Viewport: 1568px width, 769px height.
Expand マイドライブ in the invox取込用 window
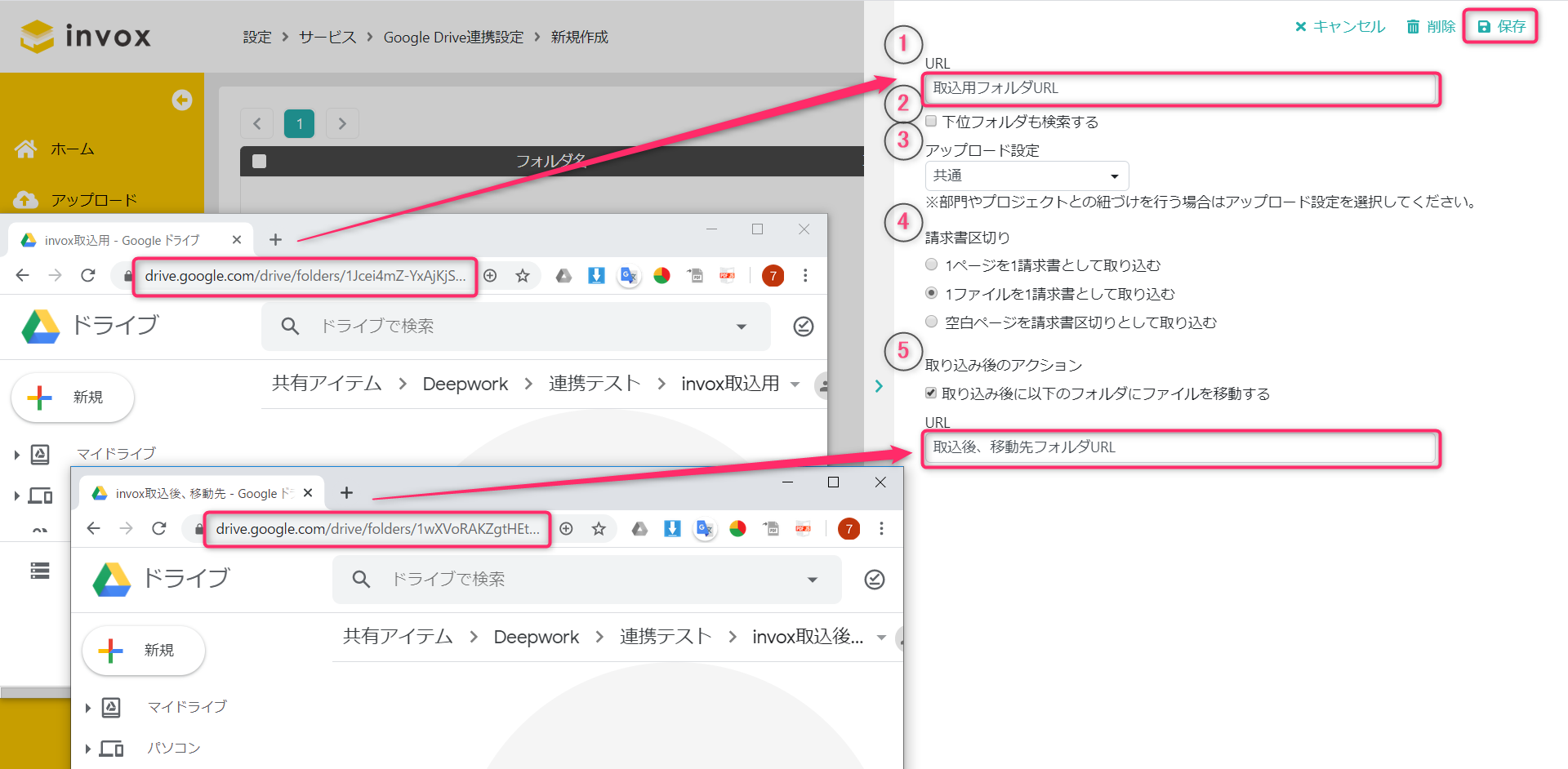point(16,455)
